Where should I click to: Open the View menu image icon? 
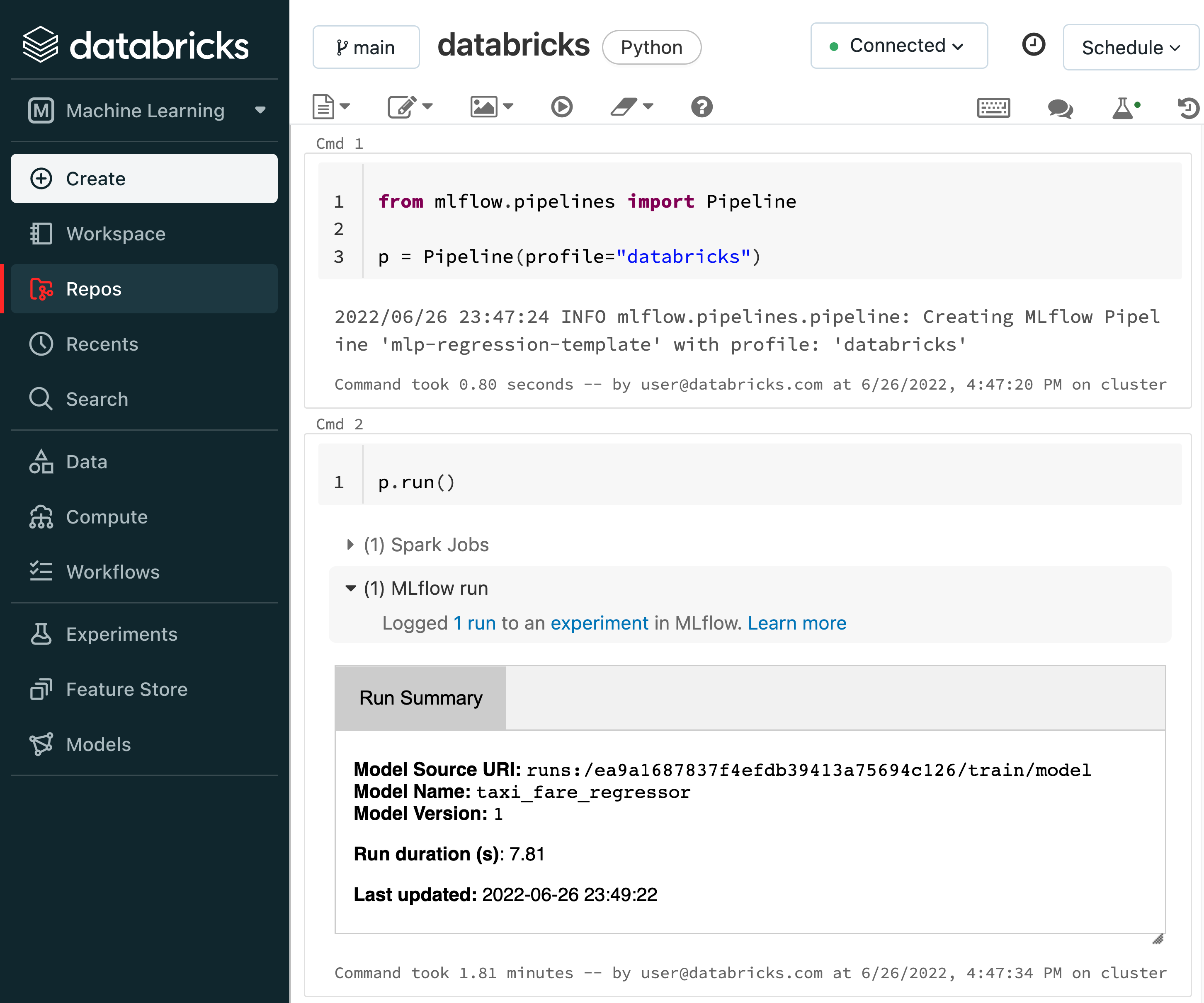click(491, 107)
